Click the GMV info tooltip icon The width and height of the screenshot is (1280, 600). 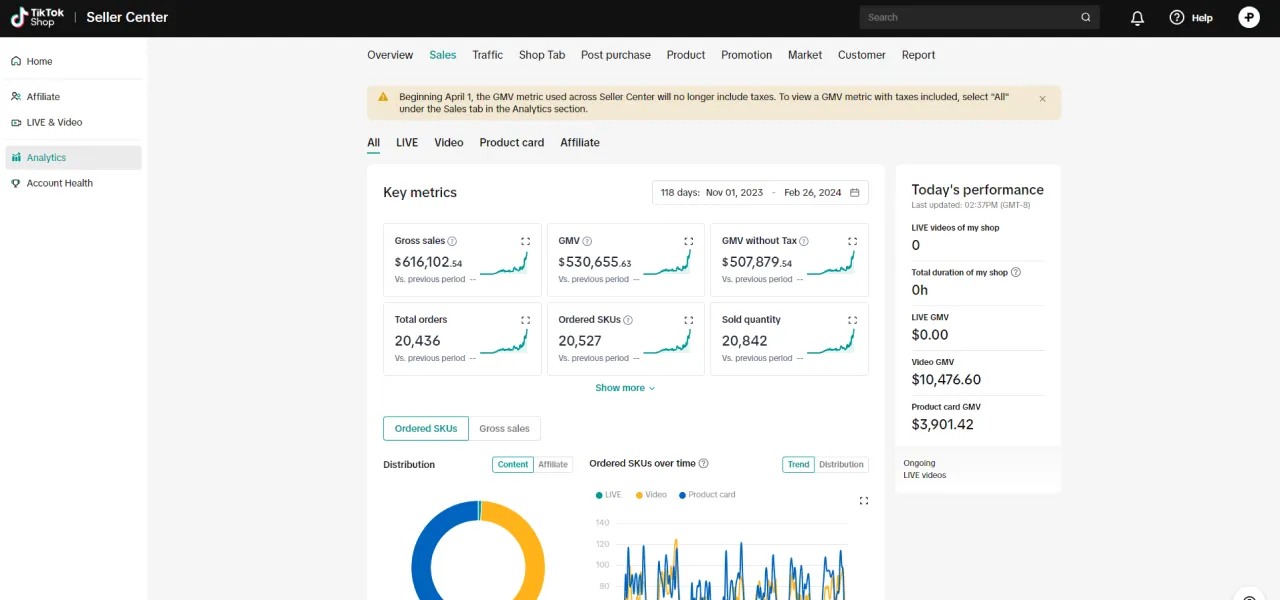coord(587,241)
